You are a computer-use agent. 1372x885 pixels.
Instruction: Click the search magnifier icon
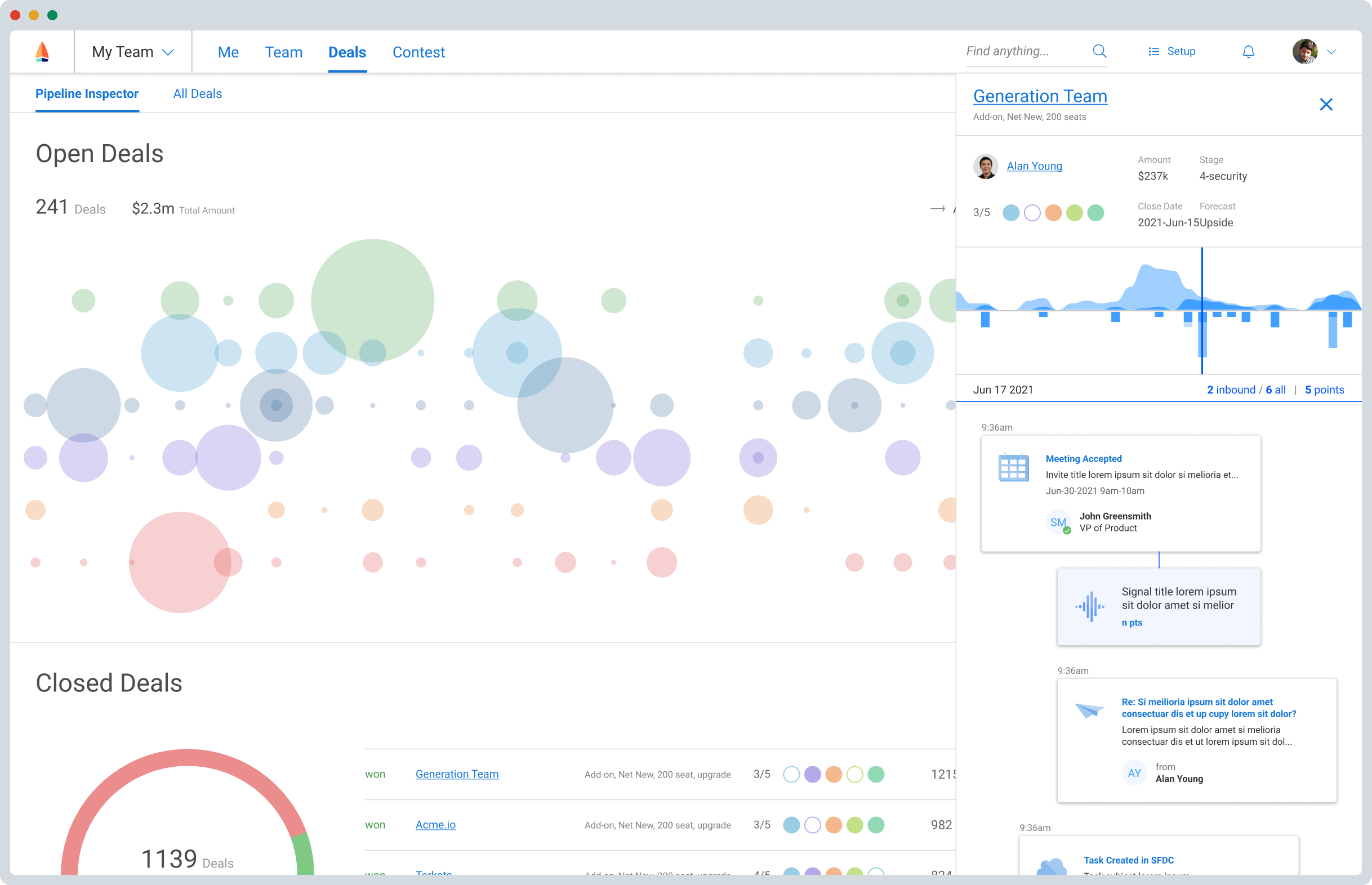(1099, 51)
